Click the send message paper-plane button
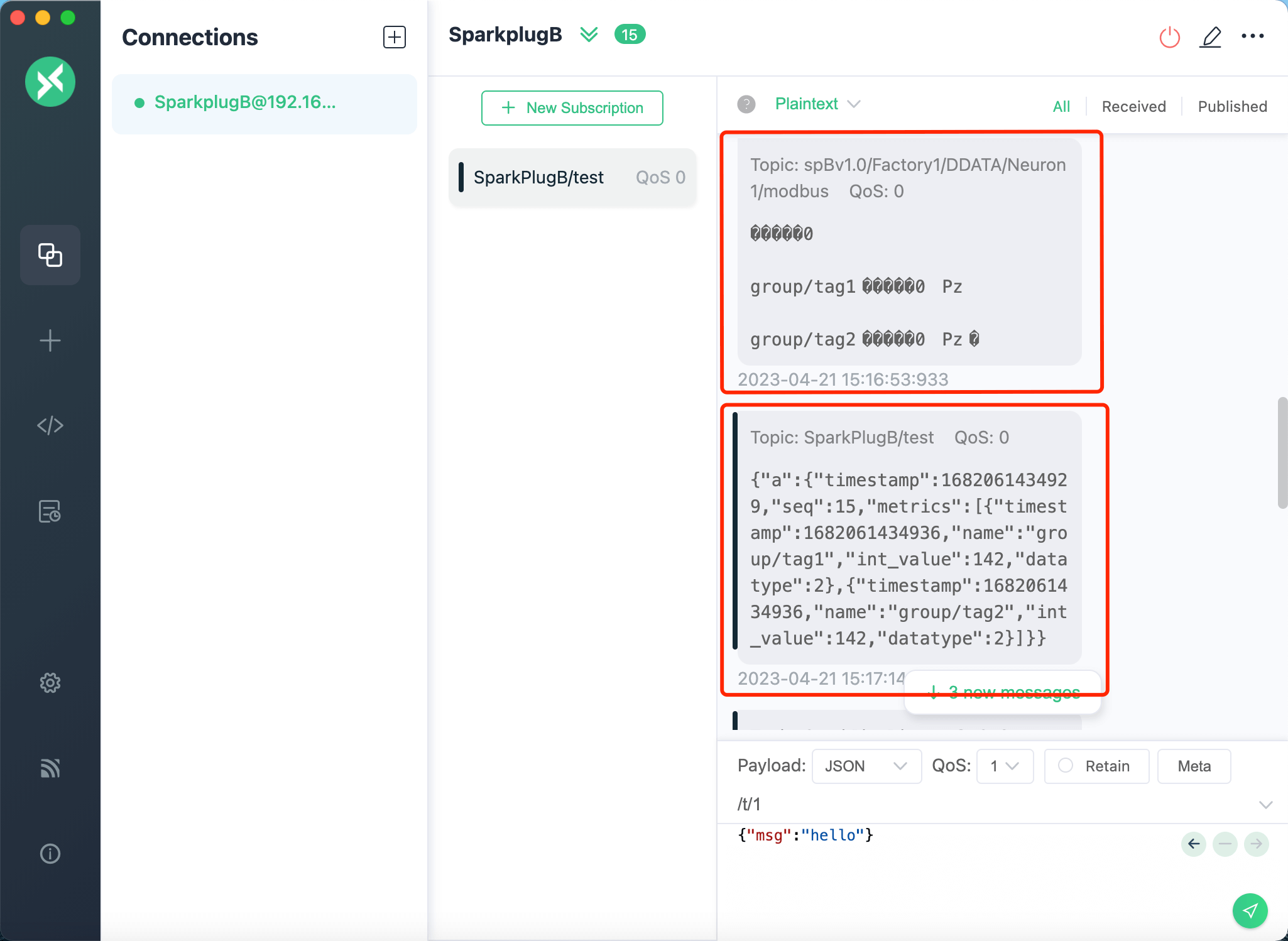 coord(1250,910)
